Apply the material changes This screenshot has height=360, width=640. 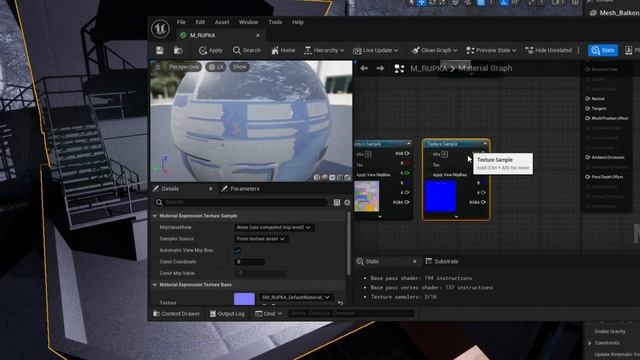pyautogui.click(x=211, y=50)
